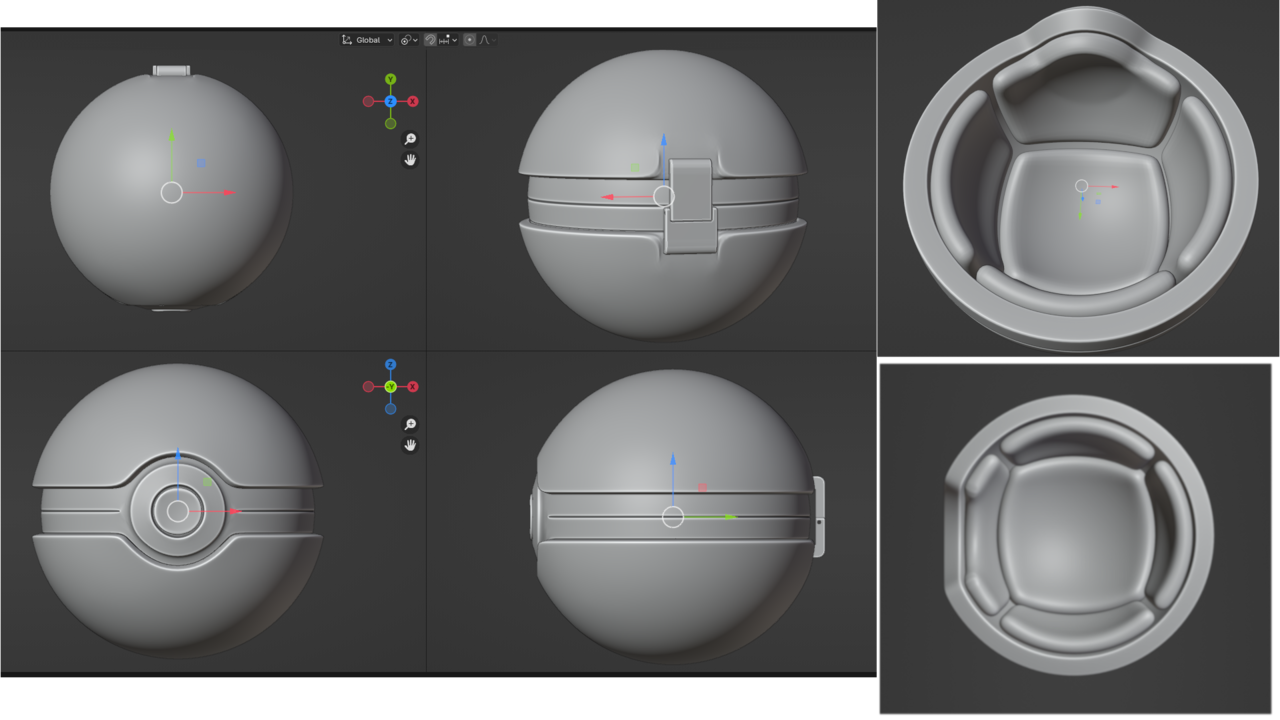Open the proportional falloff dropdown
Image resolution: width=1280 pixels, height=720 pixels.
pyautogui.click(x=487, y=39)
